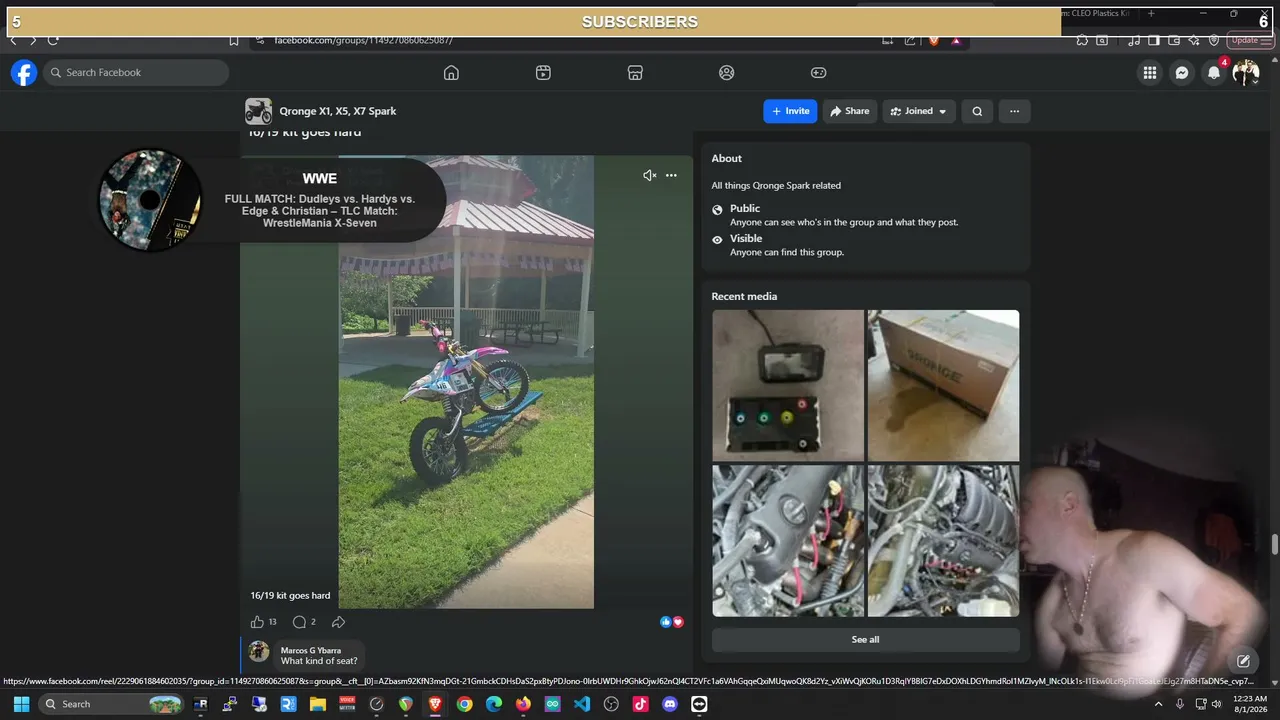The image size is (1280, 720).
Task: Show hidden system tray icons
Action: 1159,704
